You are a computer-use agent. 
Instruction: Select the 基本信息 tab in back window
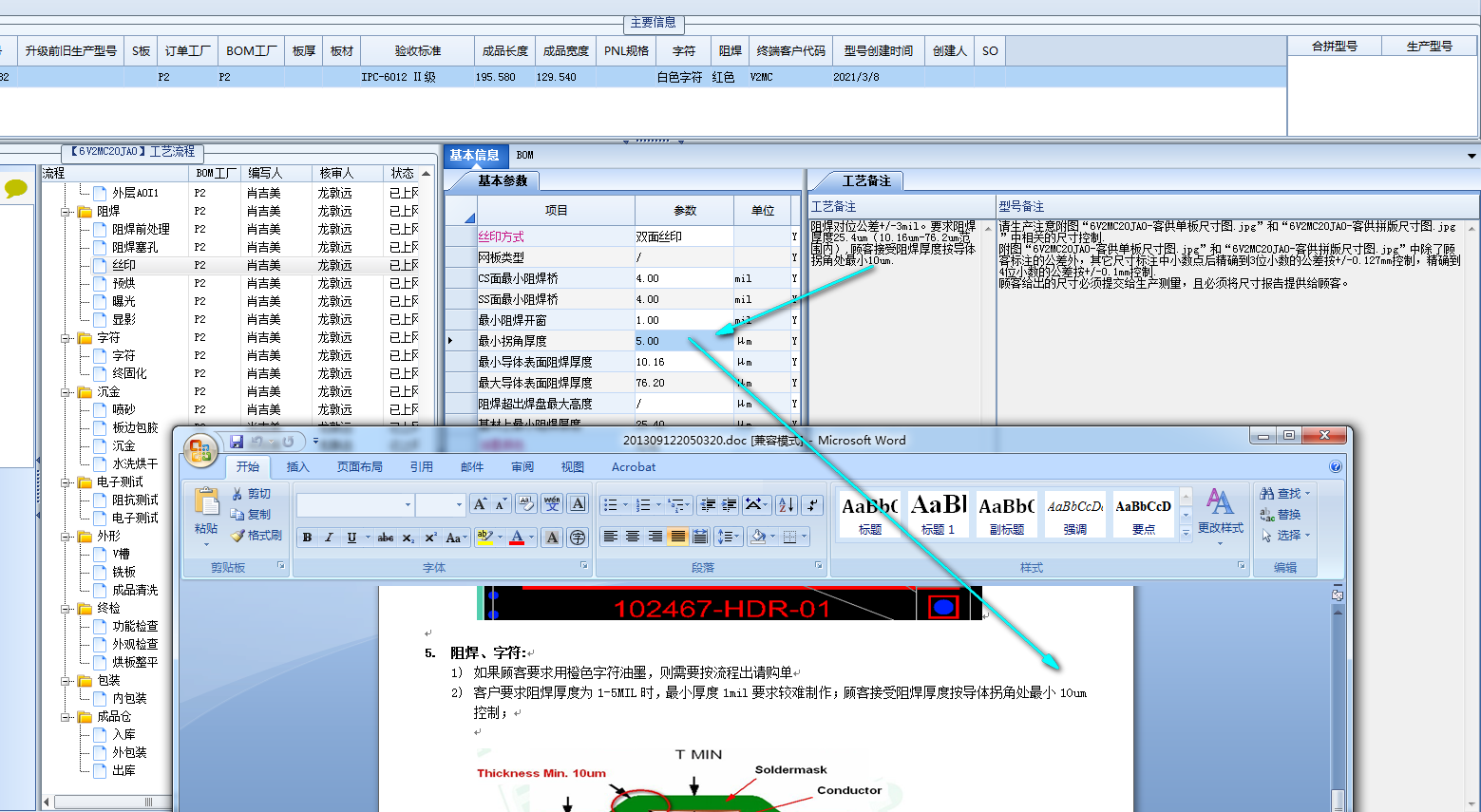(474, 155)
